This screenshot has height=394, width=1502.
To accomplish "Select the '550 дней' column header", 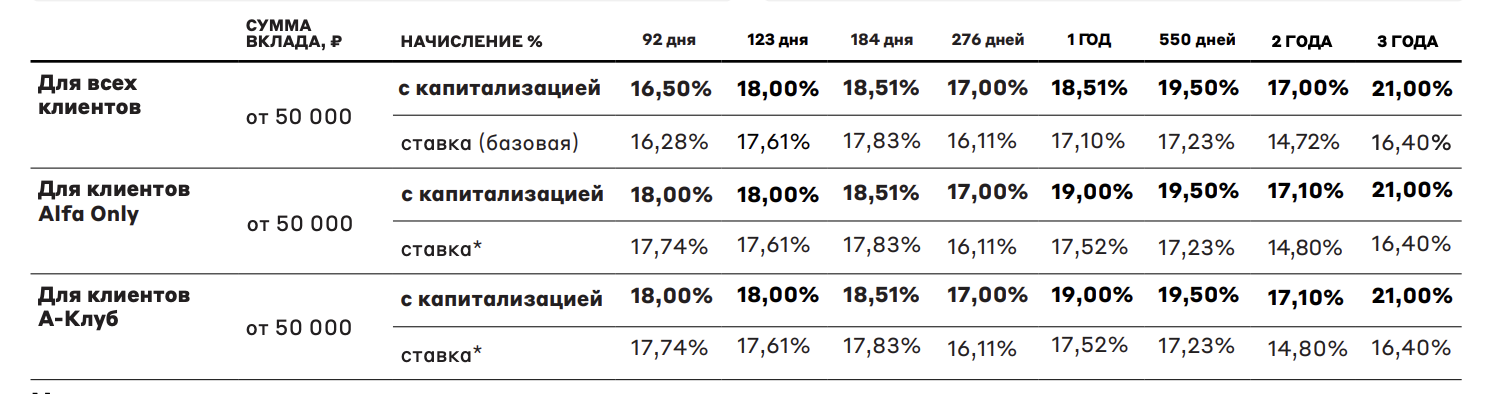I will pos(1197,41).
